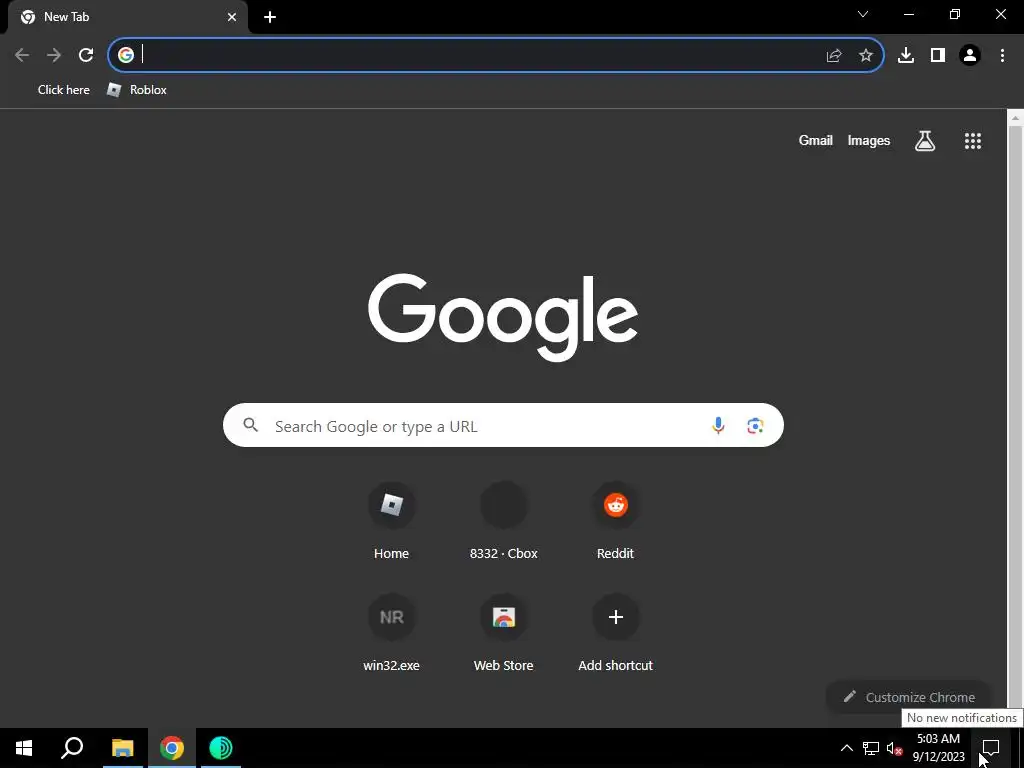The height and width of the screenshot is (768, 1024).
Task: Select the New Tab tab
Action: (127, 17)
